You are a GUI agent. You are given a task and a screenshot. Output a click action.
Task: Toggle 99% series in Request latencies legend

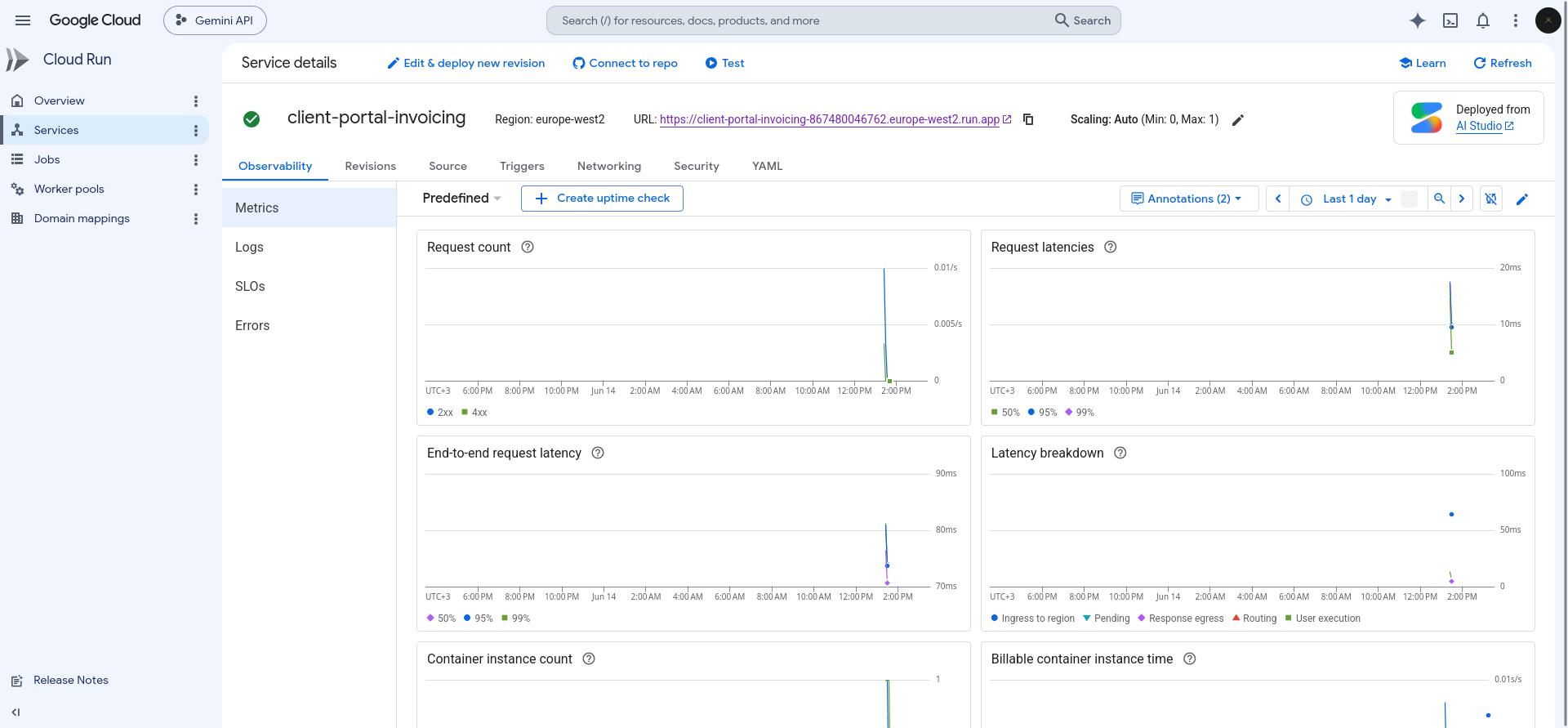[x=1080, y=413]
